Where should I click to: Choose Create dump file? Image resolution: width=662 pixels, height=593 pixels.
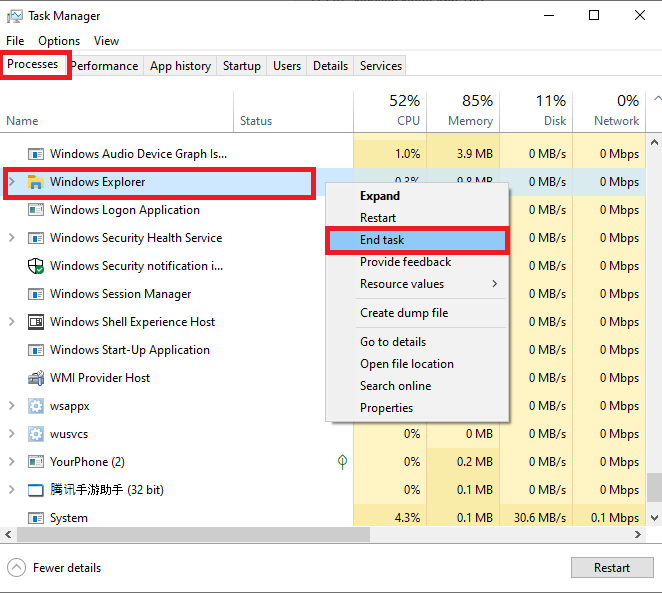(x=417, y=313)
